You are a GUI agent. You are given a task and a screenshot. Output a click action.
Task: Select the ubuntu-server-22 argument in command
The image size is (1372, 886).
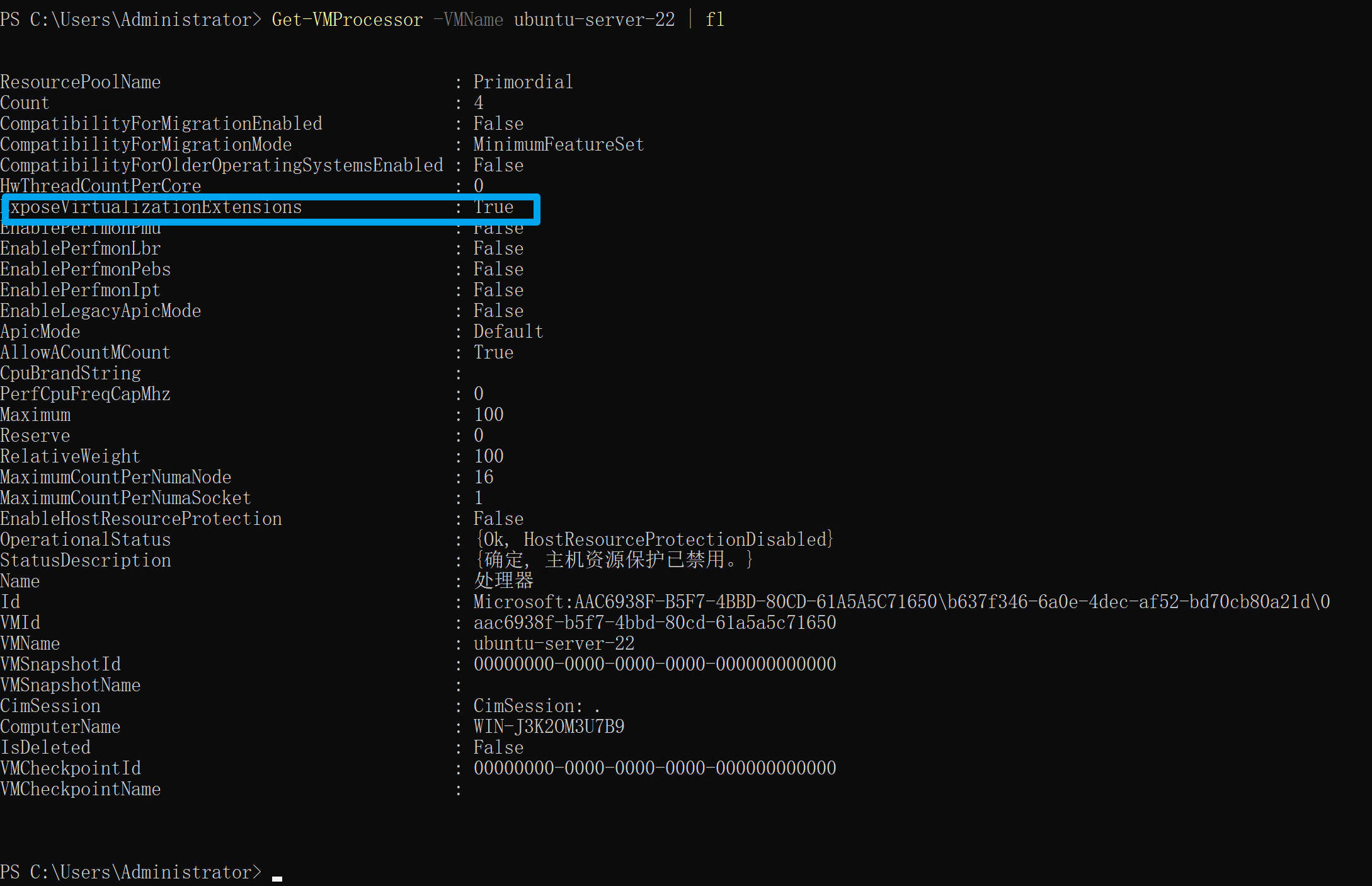click(594, 20)
